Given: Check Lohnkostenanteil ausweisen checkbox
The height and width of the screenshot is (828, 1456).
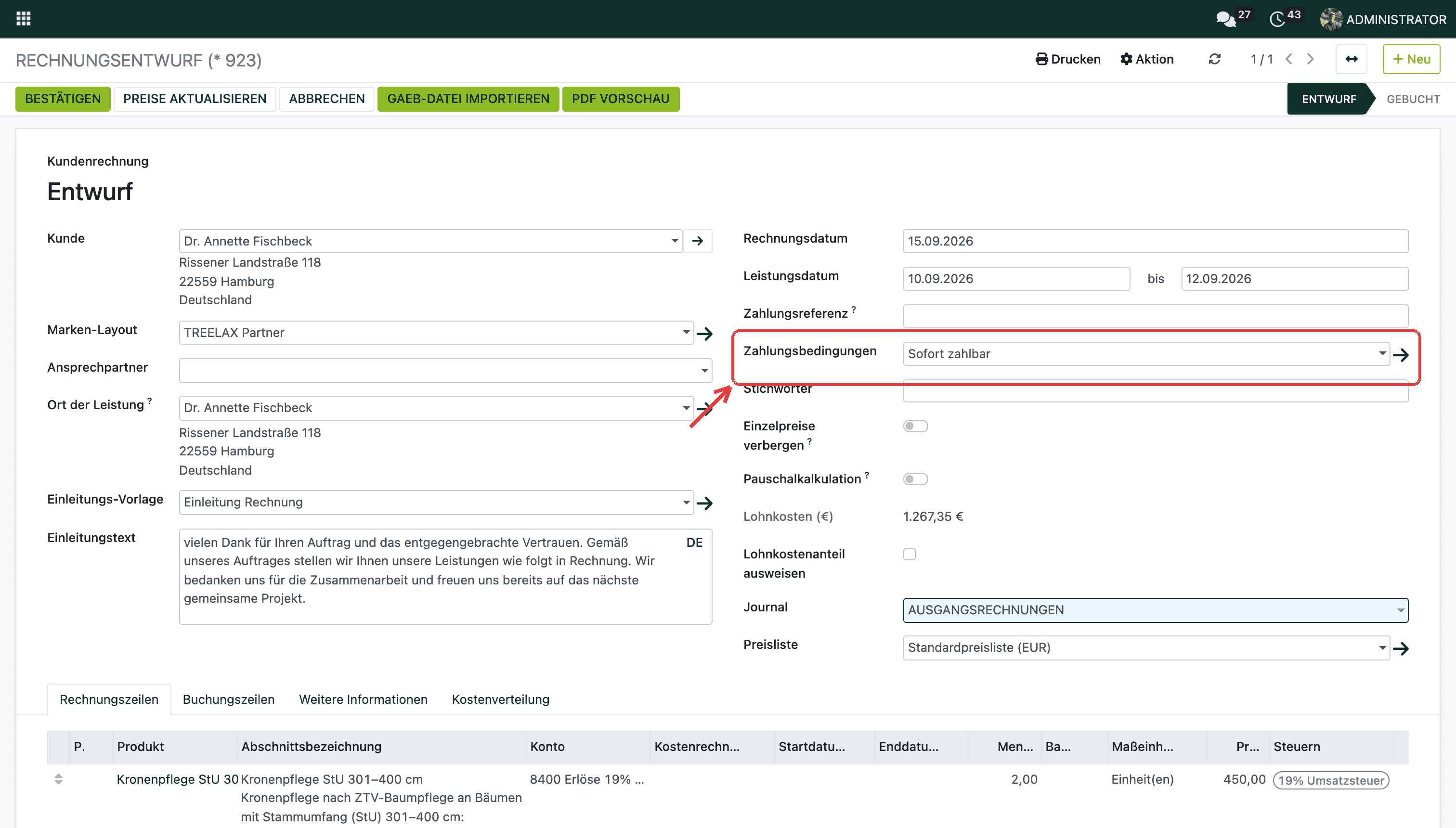Looking at the screenshot, I should [910, 554].
